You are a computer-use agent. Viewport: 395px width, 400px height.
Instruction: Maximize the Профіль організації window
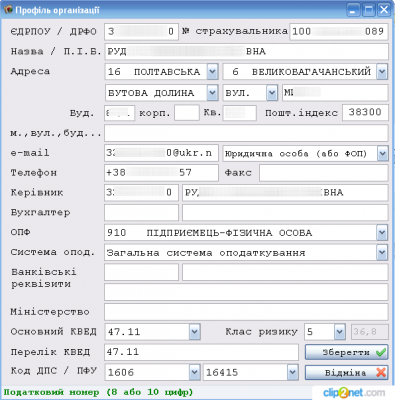[x=369, y=10]
